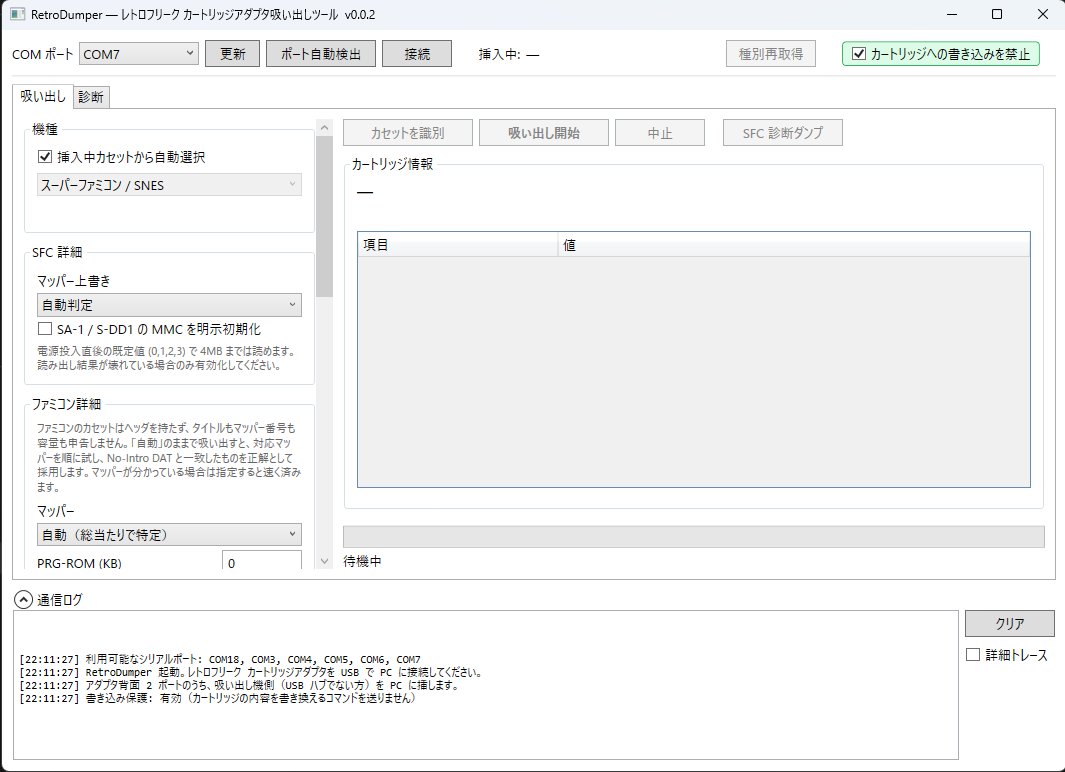Click the 通信ログ label

[x=60, y=600]
